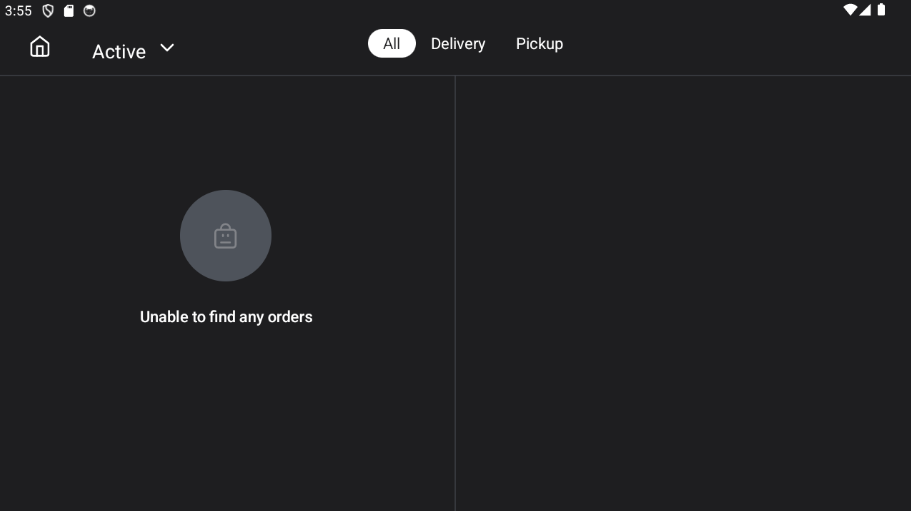Select the All orders filter

pyautogui.click(x=392, y=44)
